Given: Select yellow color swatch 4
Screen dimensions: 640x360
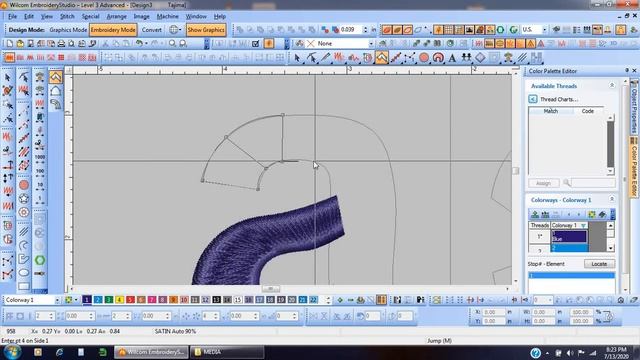Looking at the screenshot, I should coord(120,300).
